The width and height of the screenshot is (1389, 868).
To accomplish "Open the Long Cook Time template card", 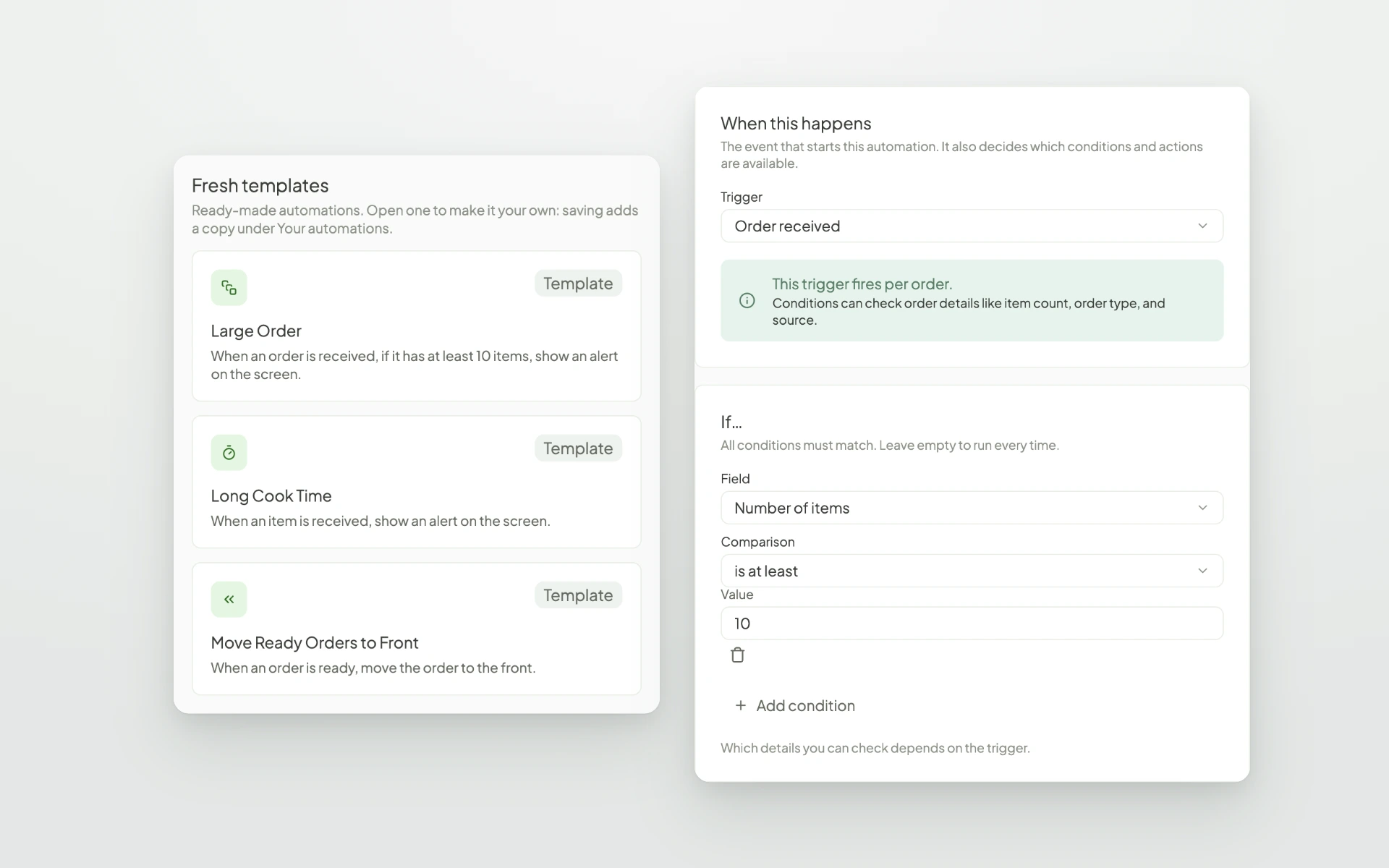I will [x=417, y=482].
